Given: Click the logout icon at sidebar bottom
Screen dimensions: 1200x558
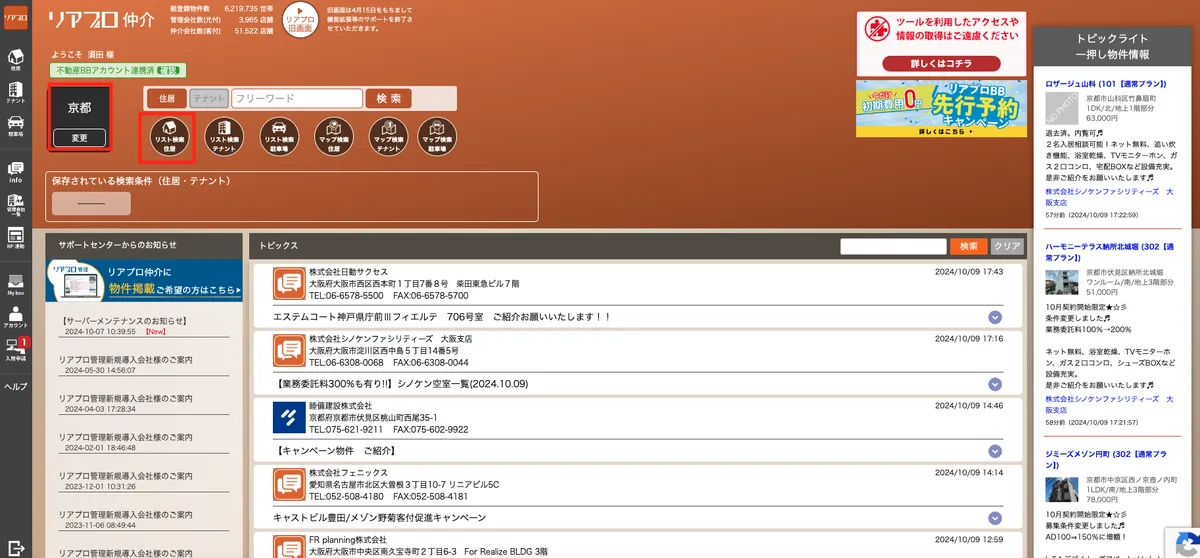Looking at the screenshot, I should point(15,547).
